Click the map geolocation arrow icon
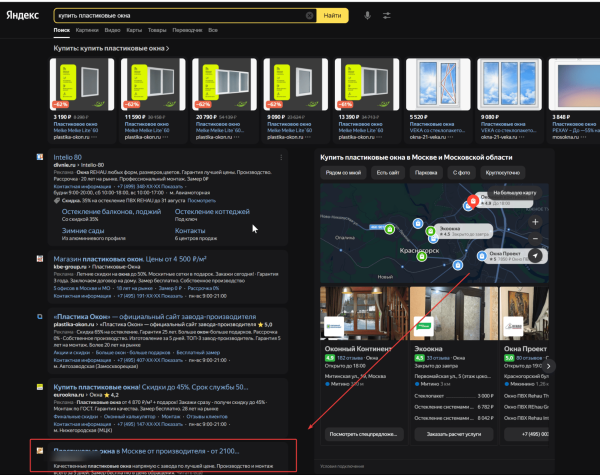 pos(536,256)
